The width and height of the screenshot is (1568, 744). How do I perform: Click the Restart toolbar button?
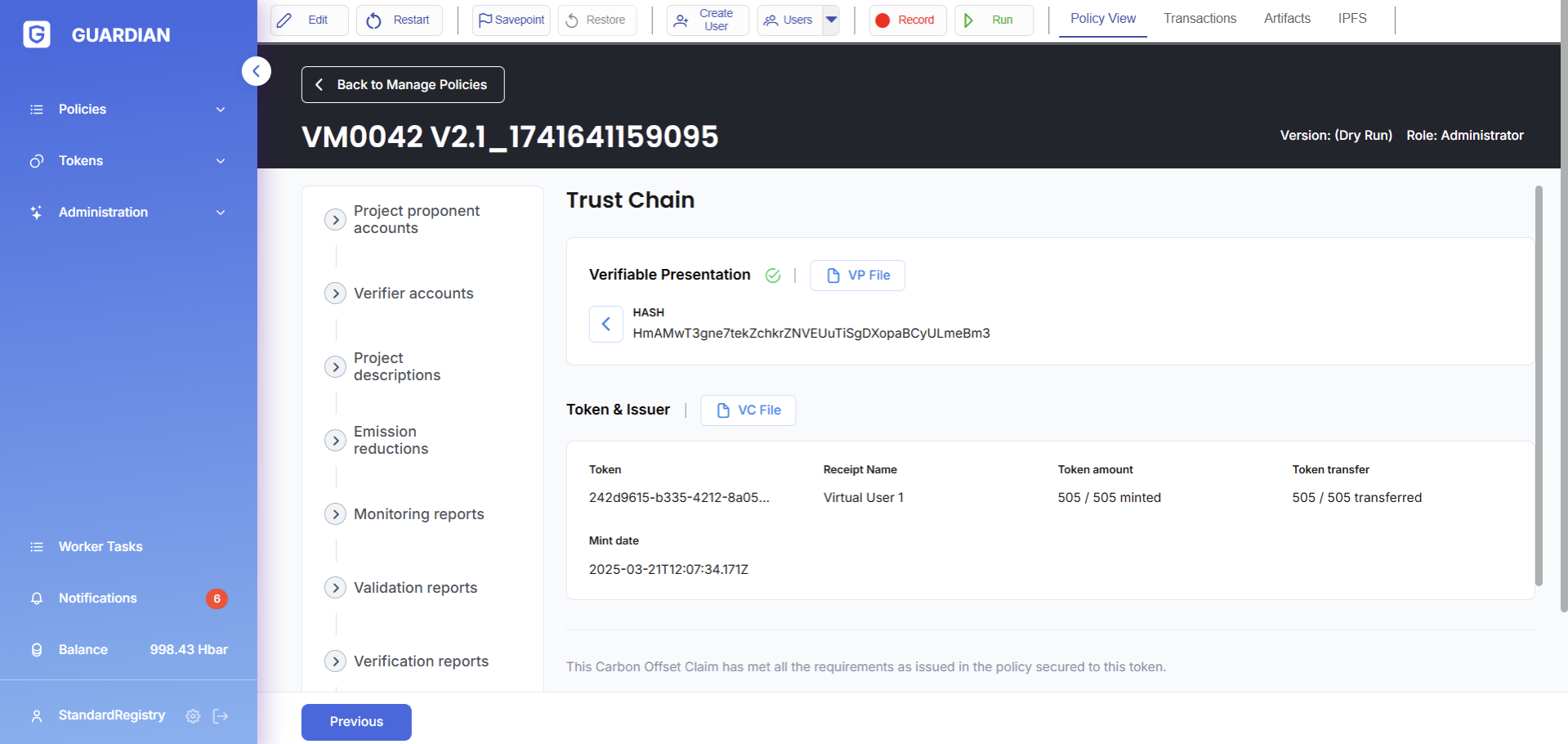[x=399, y=20]
